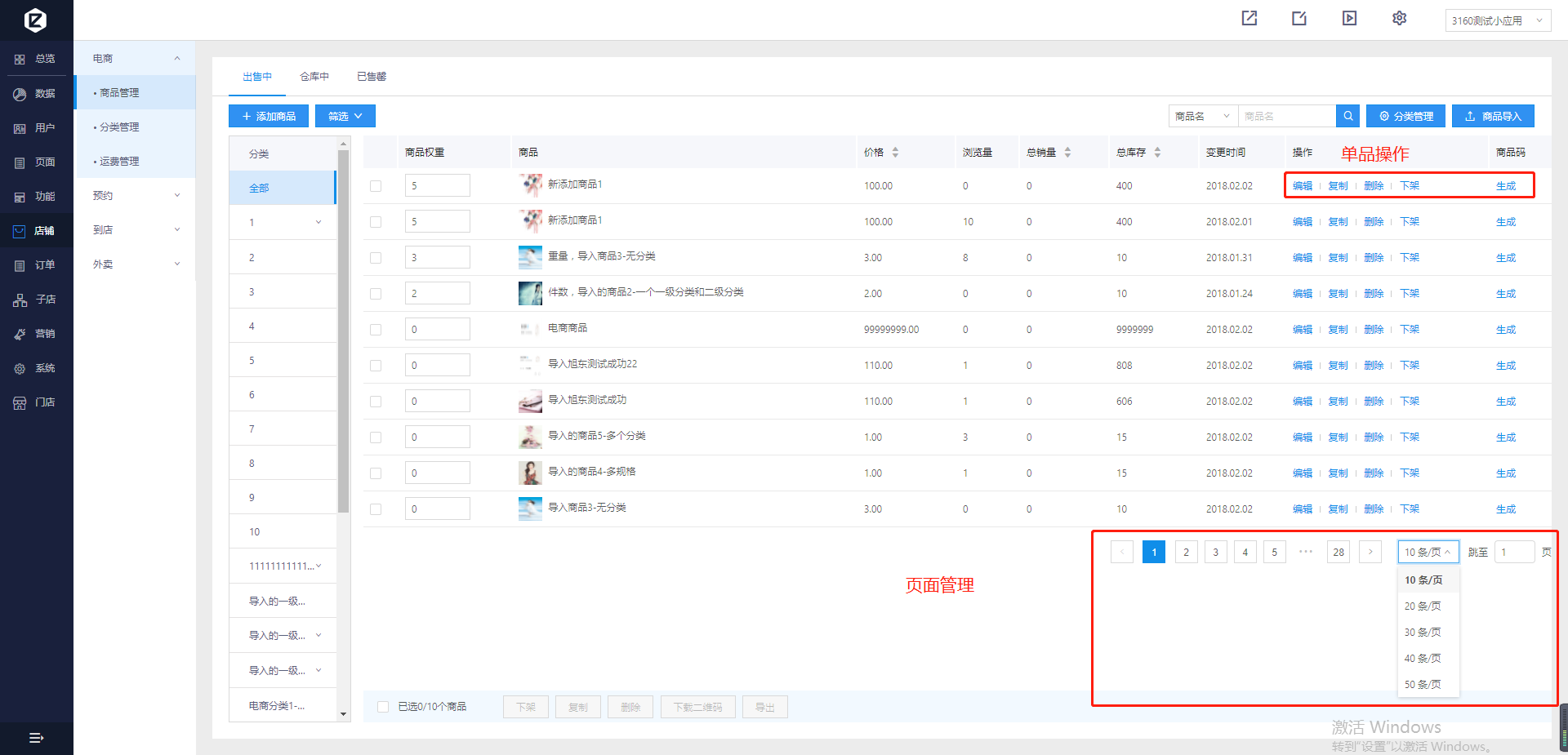Expand the 3160测试小应用 app selector
1568x755 pixels.
click(1497, 20)
